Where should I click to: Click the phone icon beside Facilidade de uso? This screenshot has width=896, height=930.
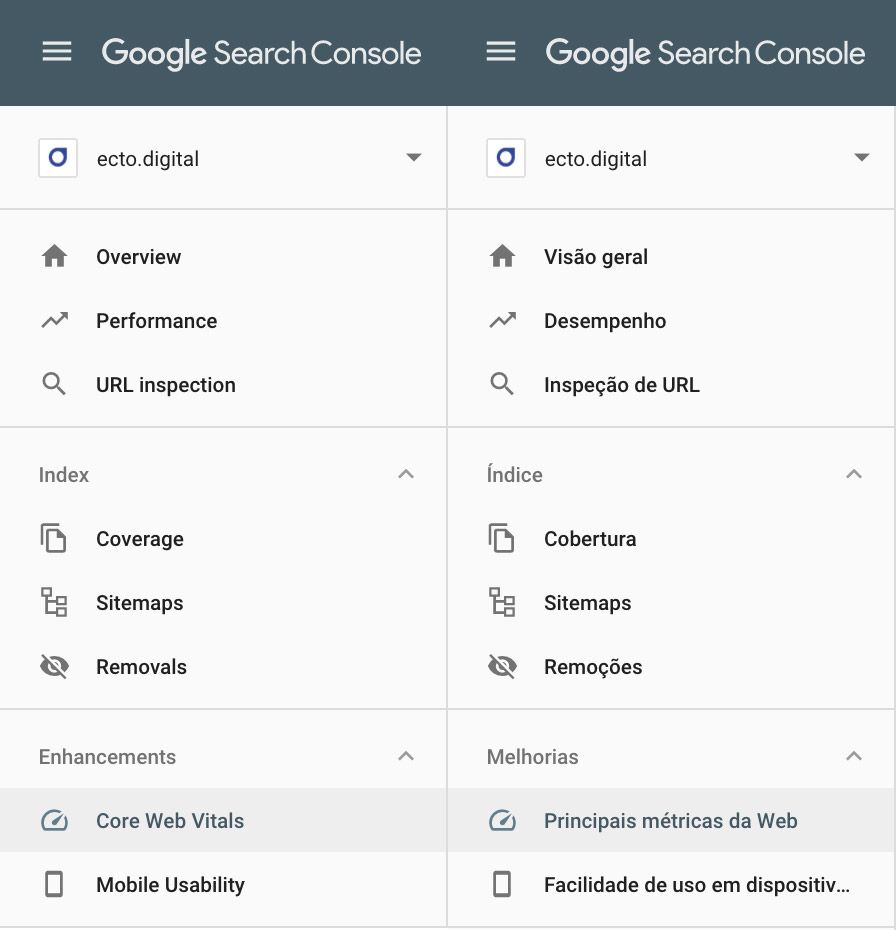pos(502,884)
